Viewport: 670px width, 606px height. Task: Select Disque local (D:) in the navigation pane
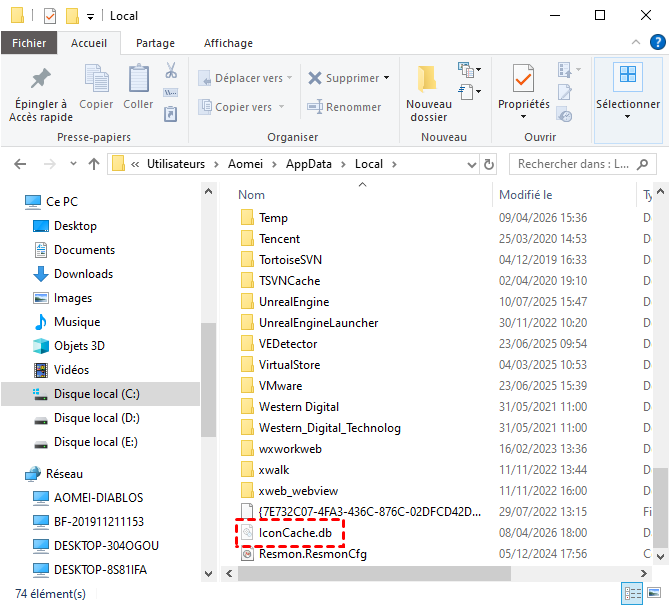[96, 418]
